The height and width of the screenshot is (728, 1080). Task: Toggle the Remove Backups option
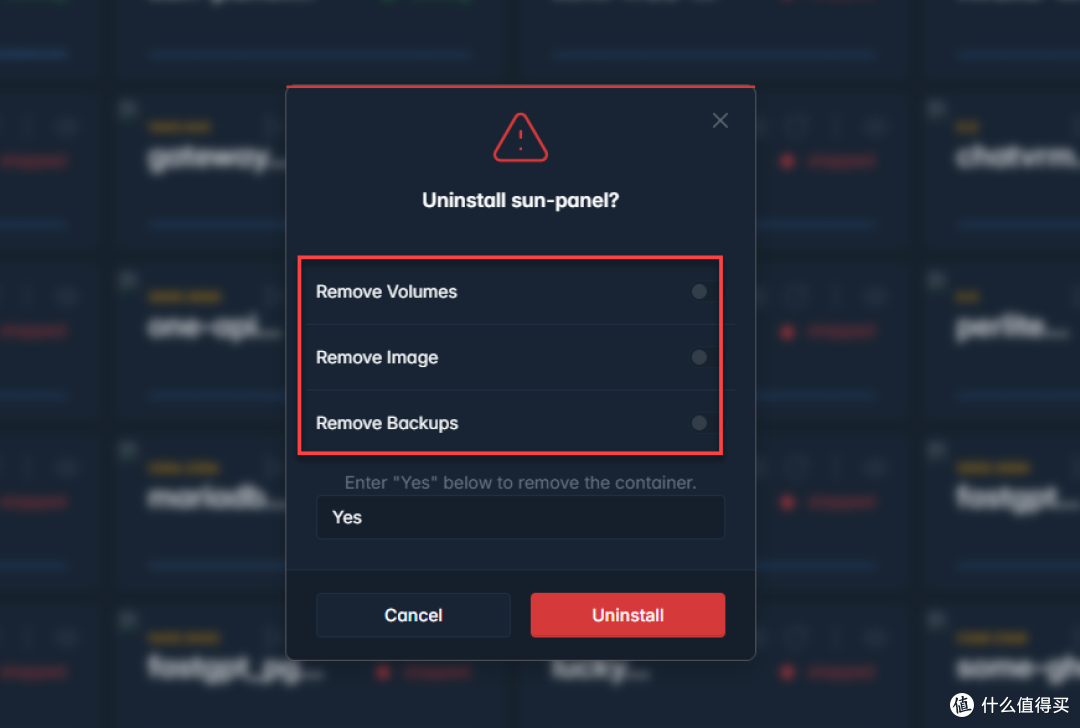click(x=699, y=423)
